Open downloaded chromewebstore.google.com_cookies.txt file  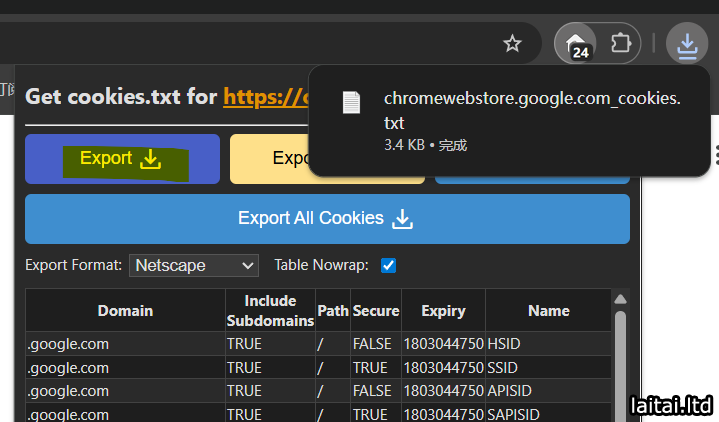(531, 110)
